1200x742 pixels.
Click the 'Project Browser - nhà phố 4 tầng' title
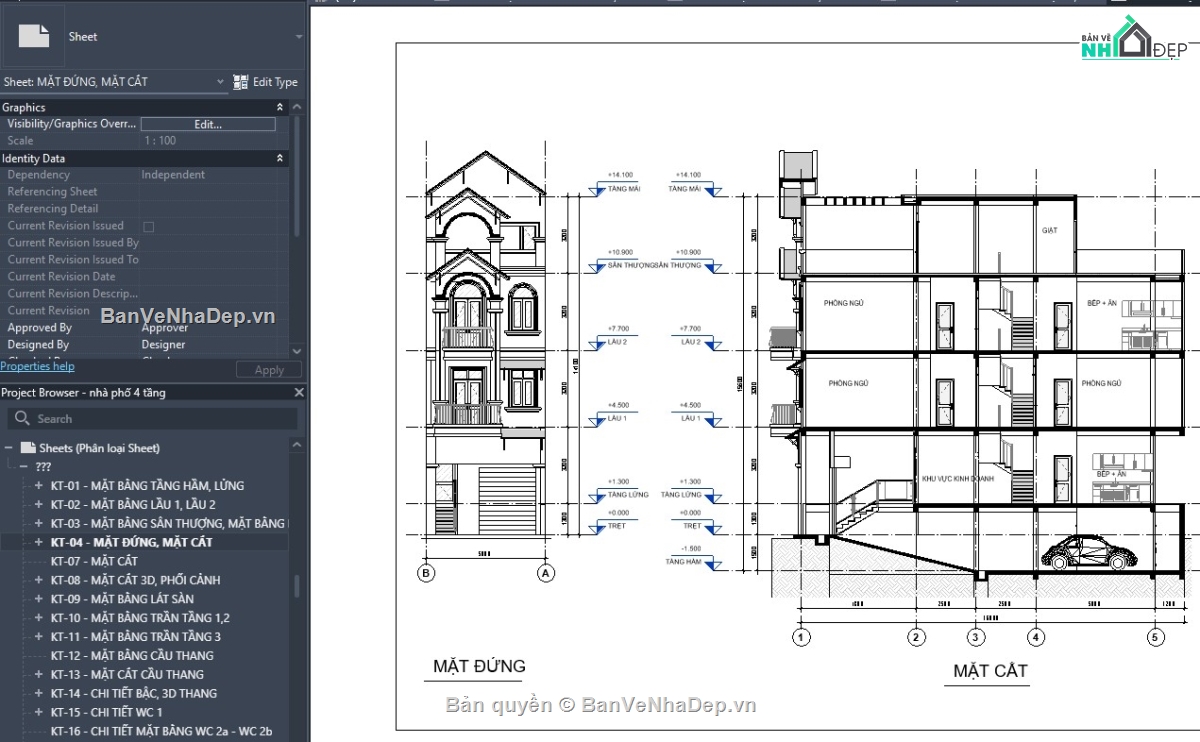pyautogui.click(x=83, y=393)
